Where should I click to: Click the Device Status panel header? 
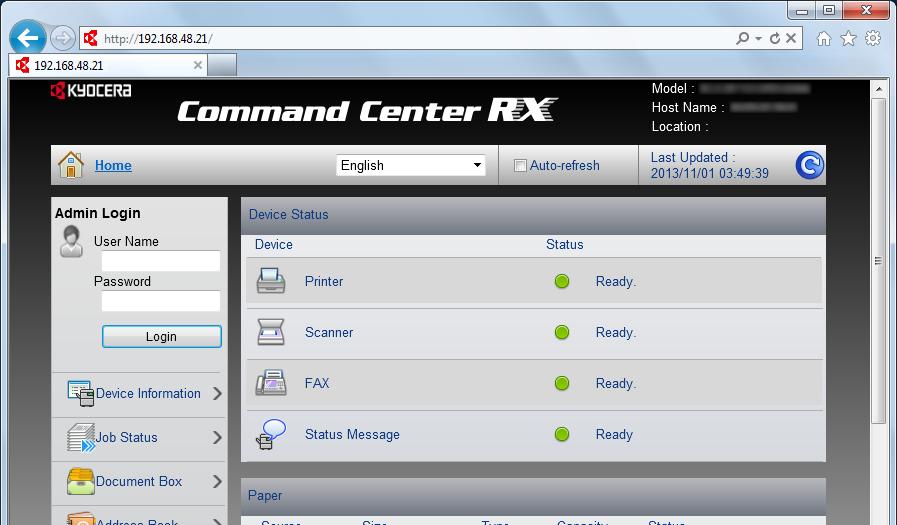point(533,215)
